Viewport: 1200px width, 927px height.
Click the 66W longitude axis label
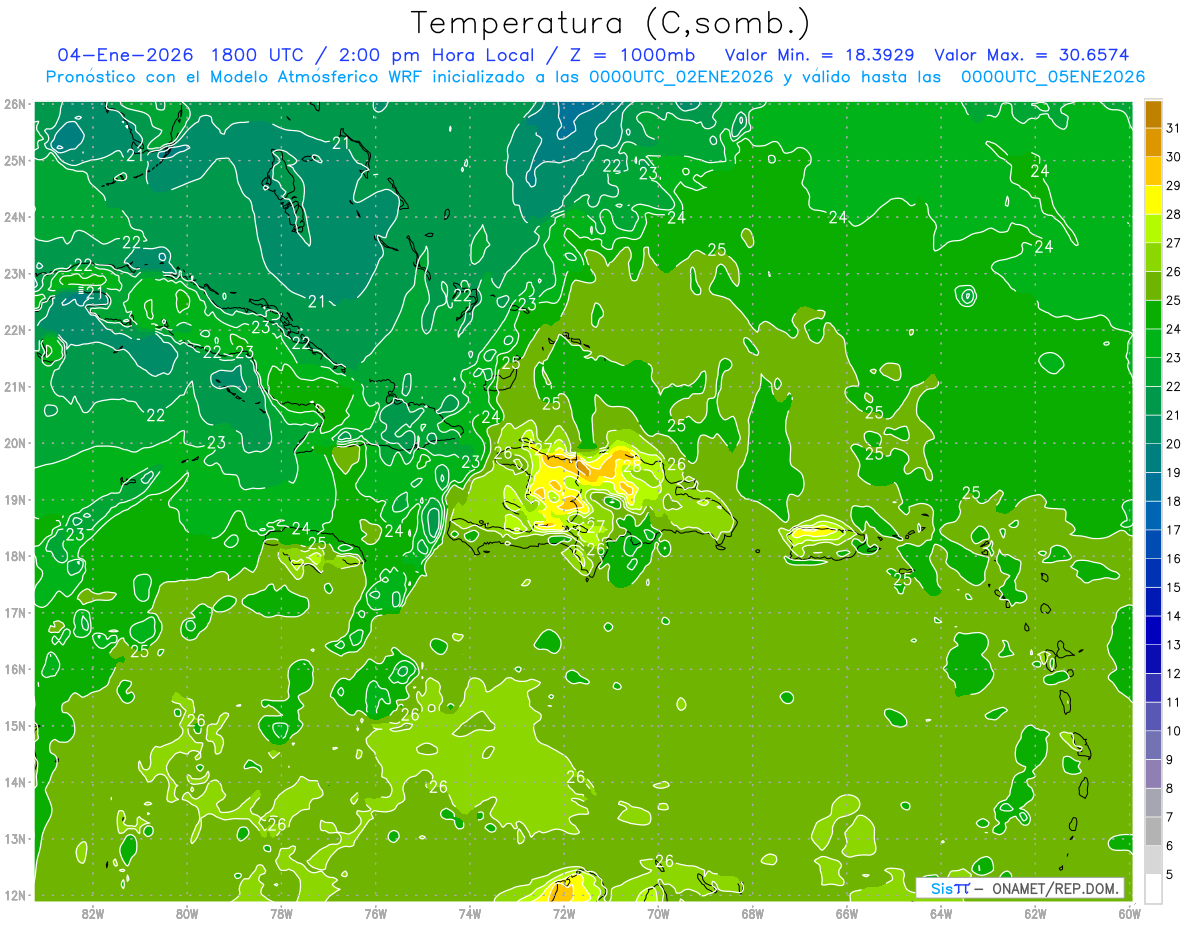[x=847, y=912]
